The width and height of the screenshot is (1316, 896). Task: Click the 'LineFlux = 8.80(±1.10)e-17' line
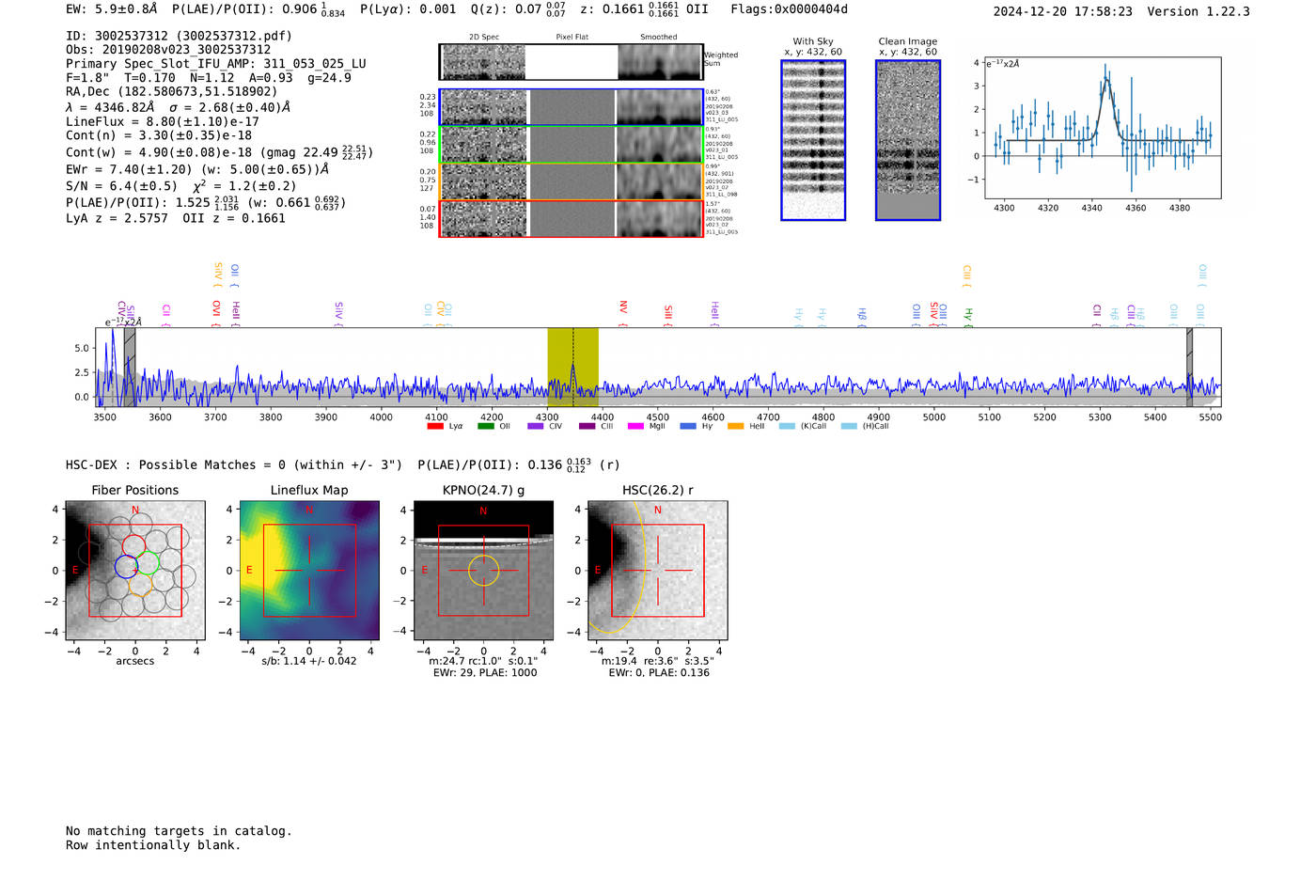(163, 121)
